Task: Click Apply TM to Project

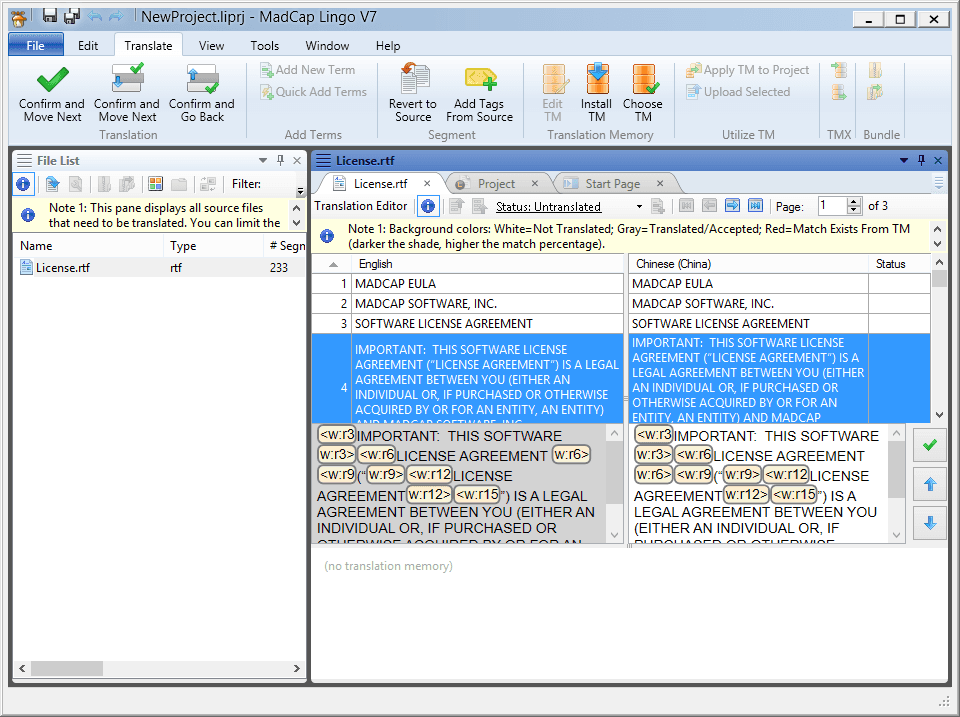Action: click(748, 70)
